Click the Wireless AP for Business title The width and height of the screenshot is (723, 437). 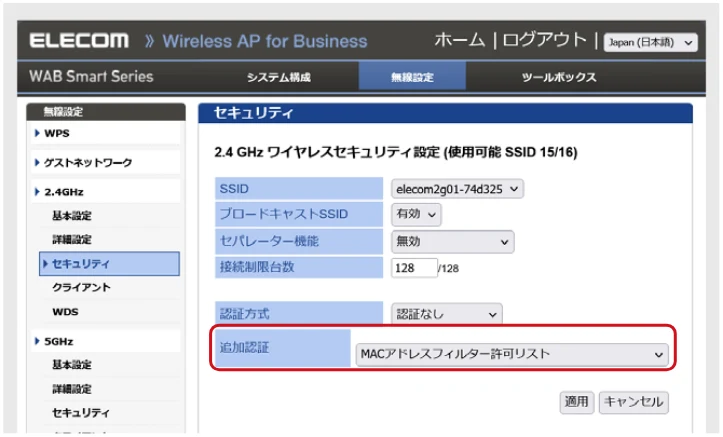(265, 41)
